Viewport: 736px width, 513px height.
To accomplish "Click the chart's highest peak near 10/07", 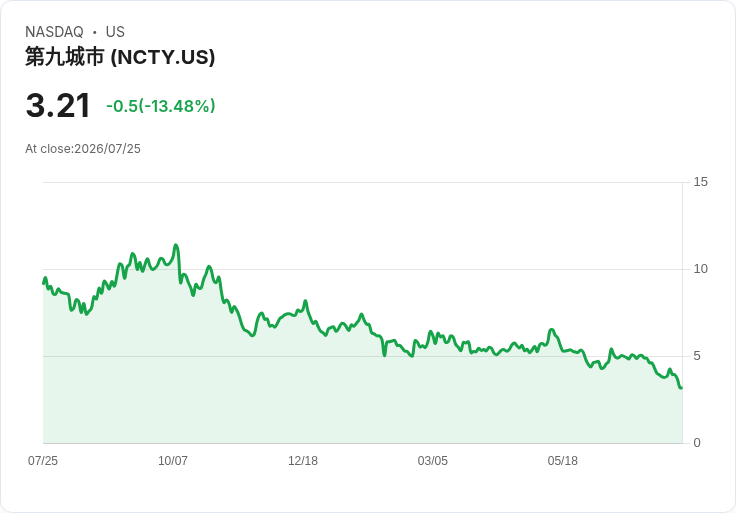I will (176, 245).
